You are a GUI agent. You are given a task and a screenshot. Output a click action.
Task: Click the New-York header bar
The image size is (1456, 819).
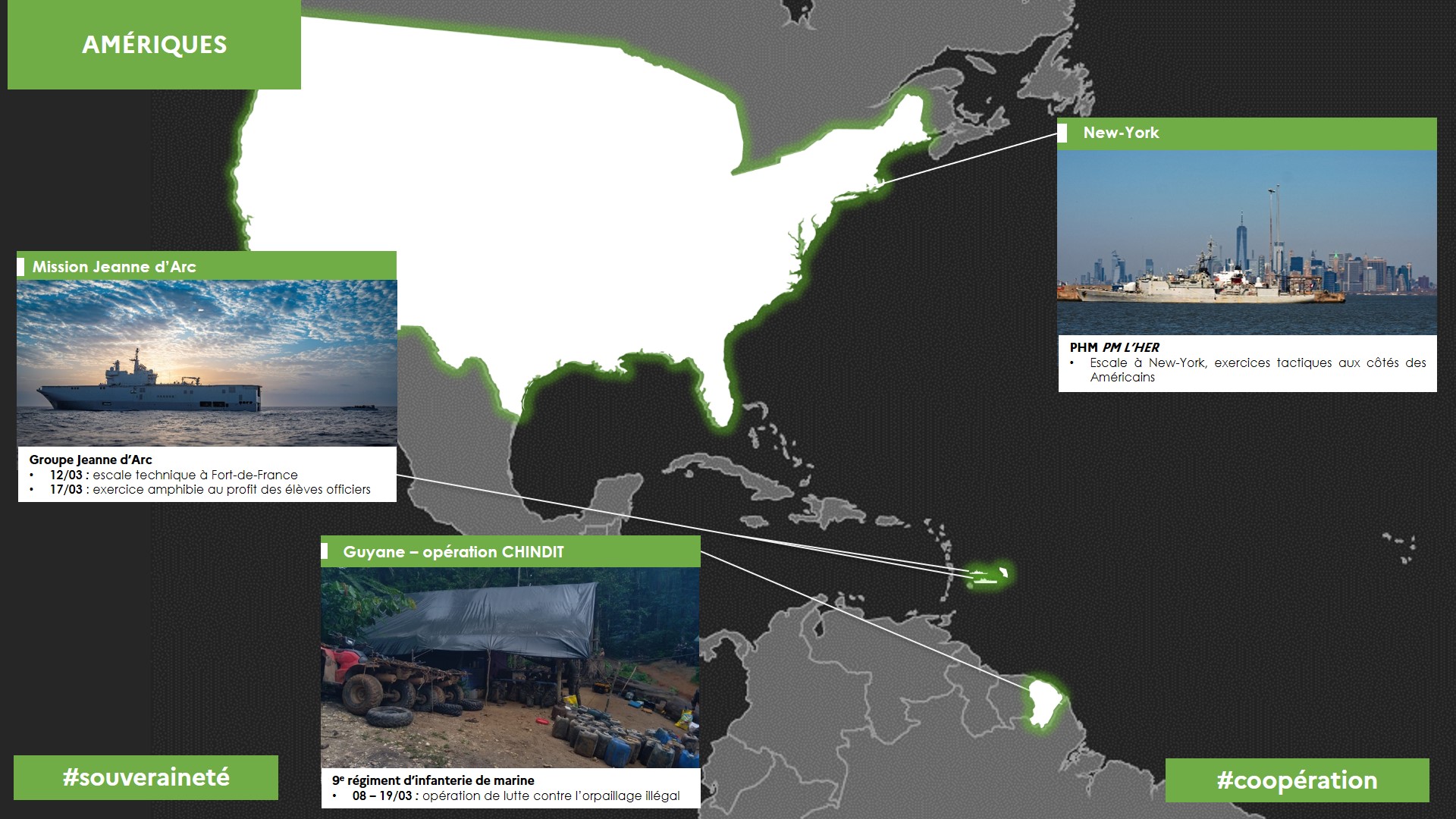coord(1247,133)
